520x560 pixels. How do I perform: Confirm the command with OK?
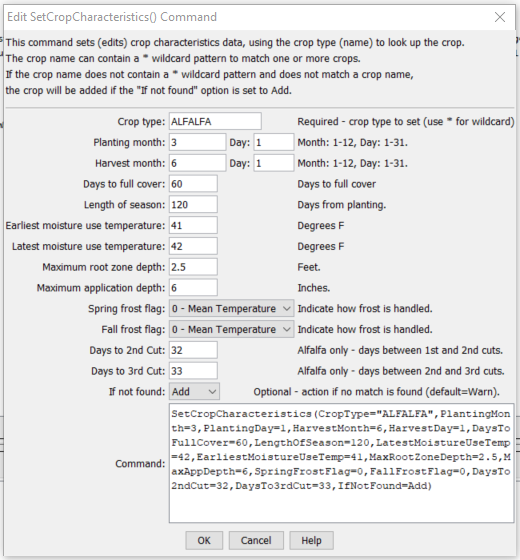[x=204, y=540]
